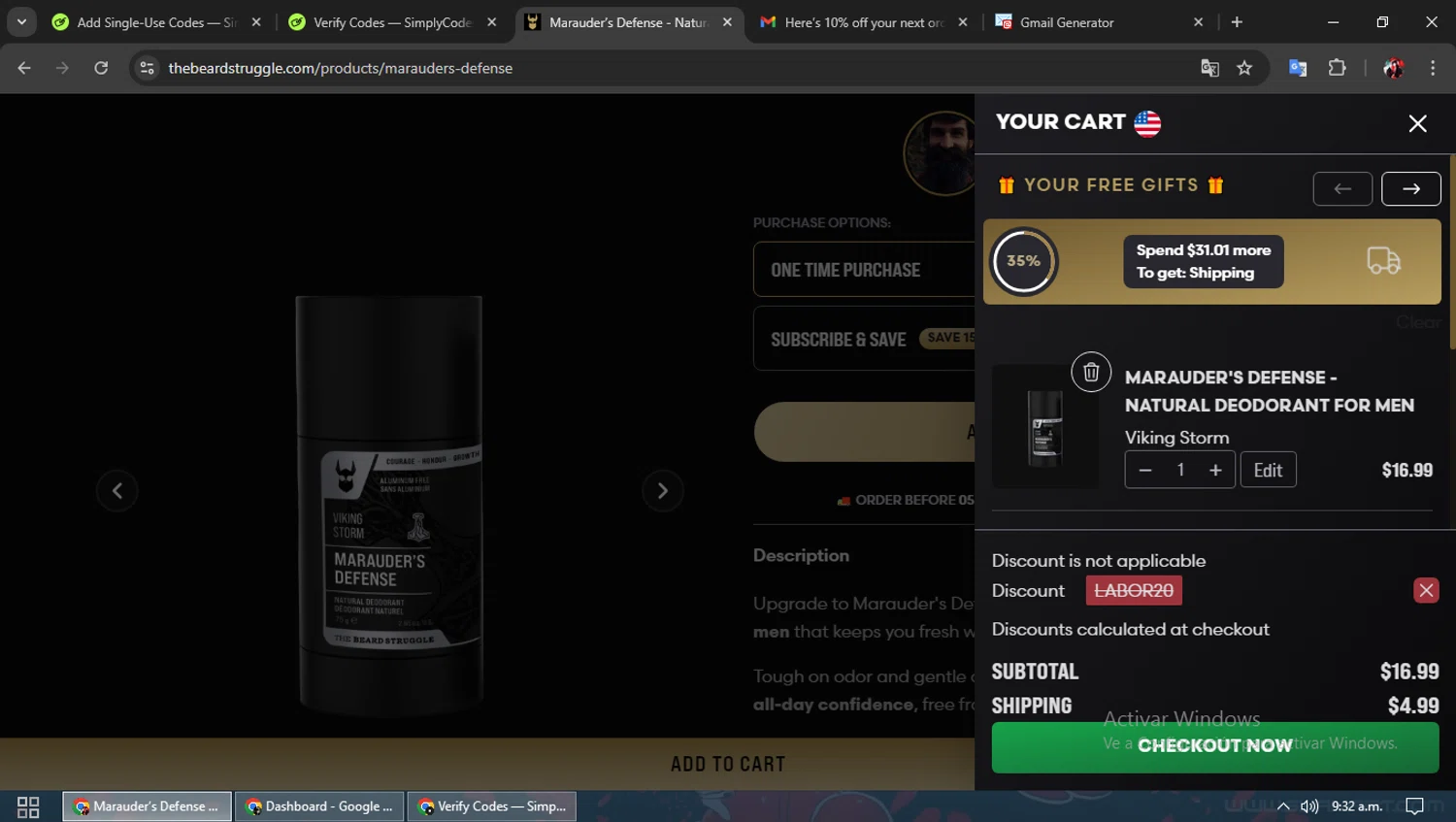Close the Here's 10% off Gmail tab
The width and height of the screenshot is (1456, 822).
click(963, 22)
